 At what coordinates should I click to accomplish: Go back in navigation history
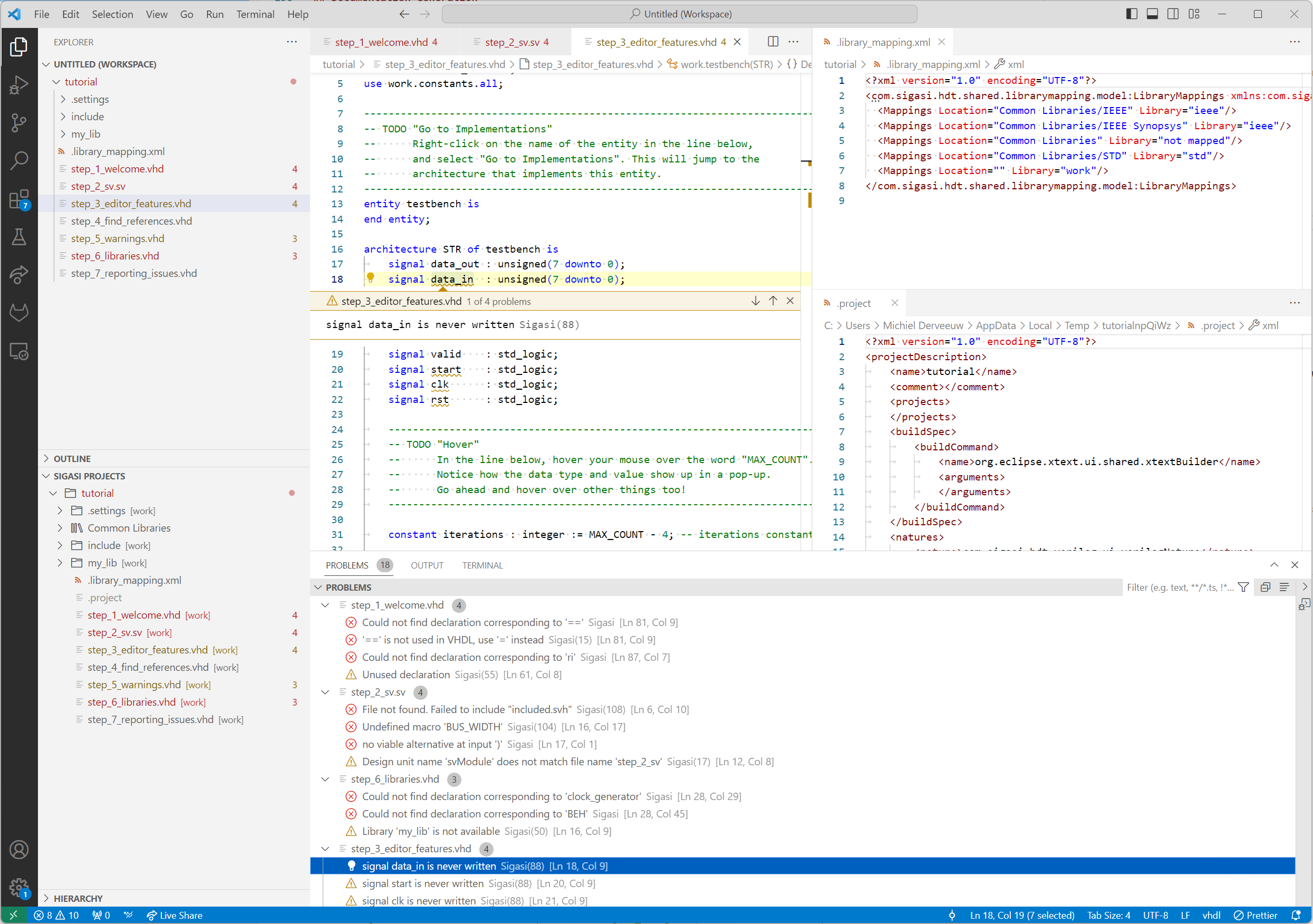click(x=404, y=14)
